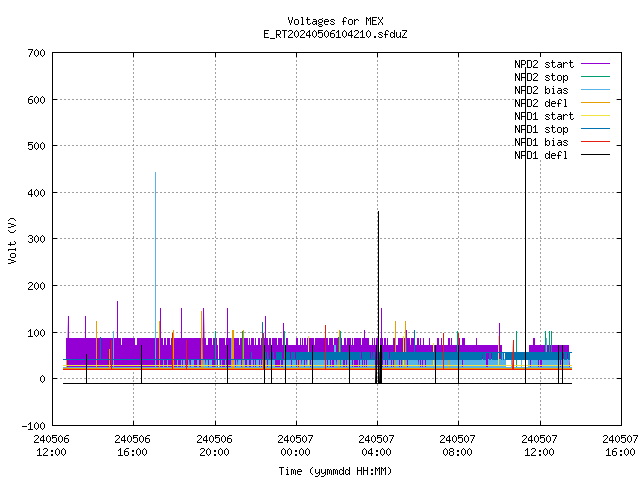Click the 400 y-axis tick label

(x=37, y=193)
